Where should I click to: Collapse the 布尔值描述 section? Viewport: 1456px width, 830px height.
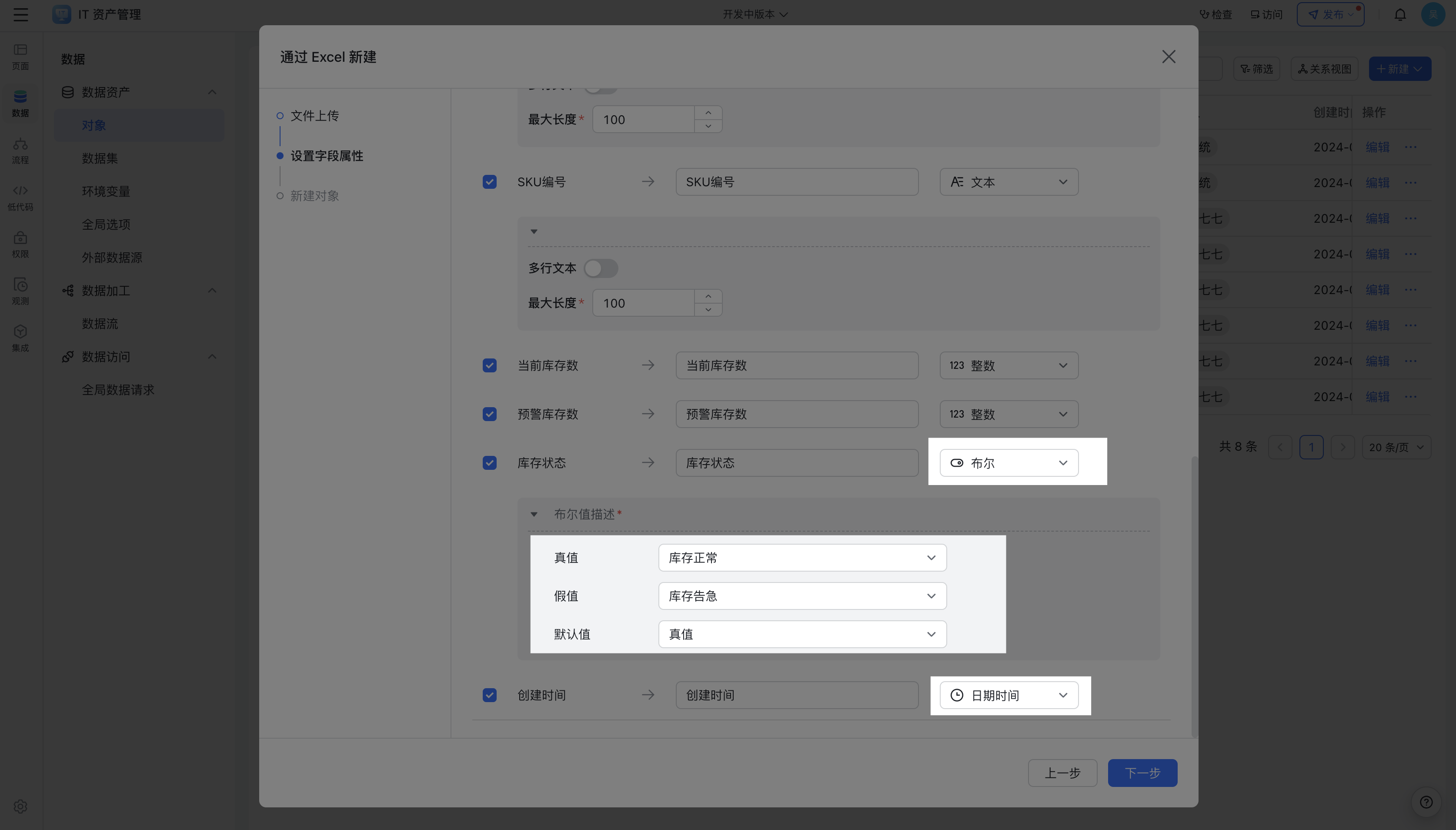[534, 514]
